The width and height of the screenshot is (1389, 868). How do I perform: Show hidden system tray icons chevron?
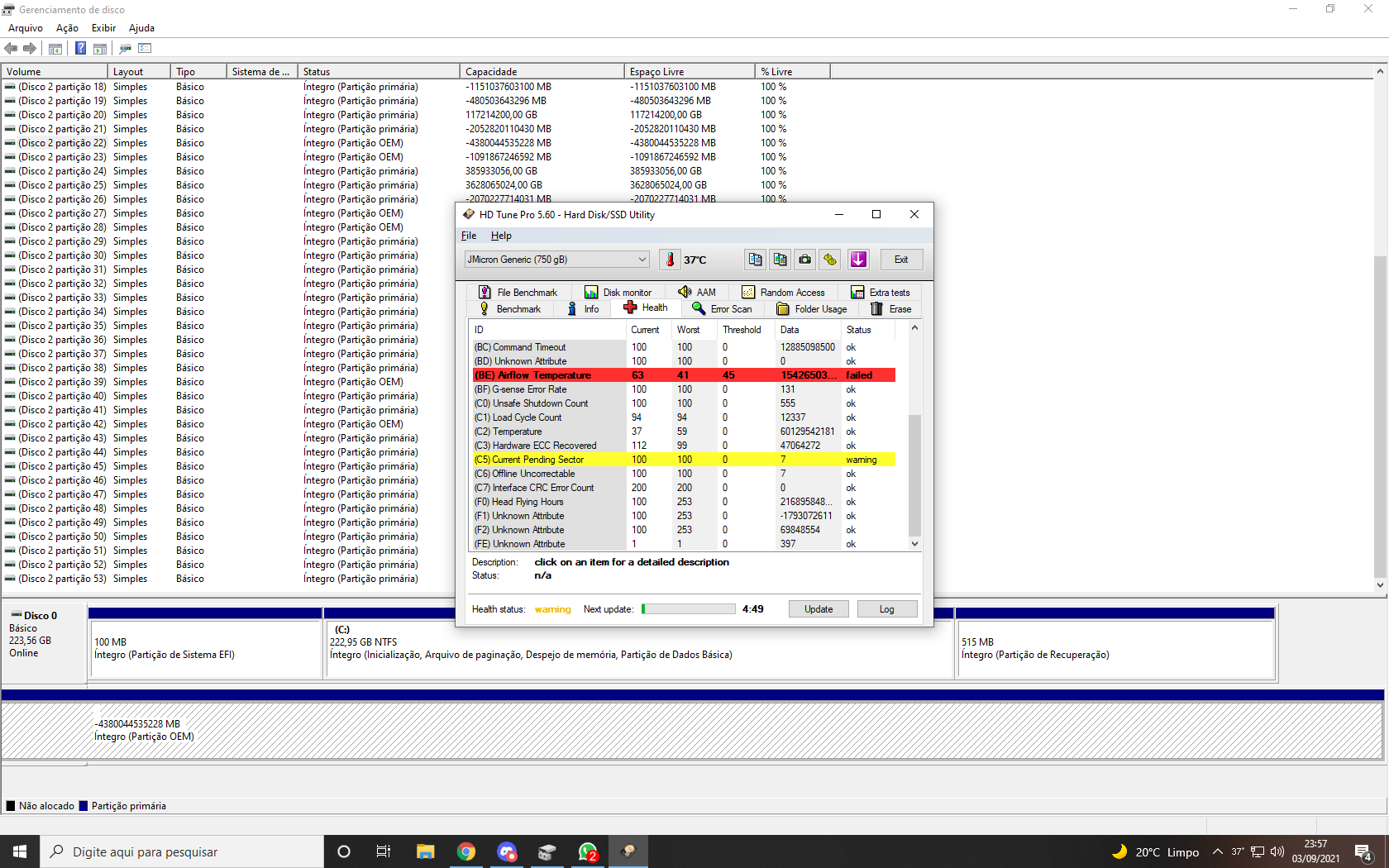click(x=1218, y=851)
